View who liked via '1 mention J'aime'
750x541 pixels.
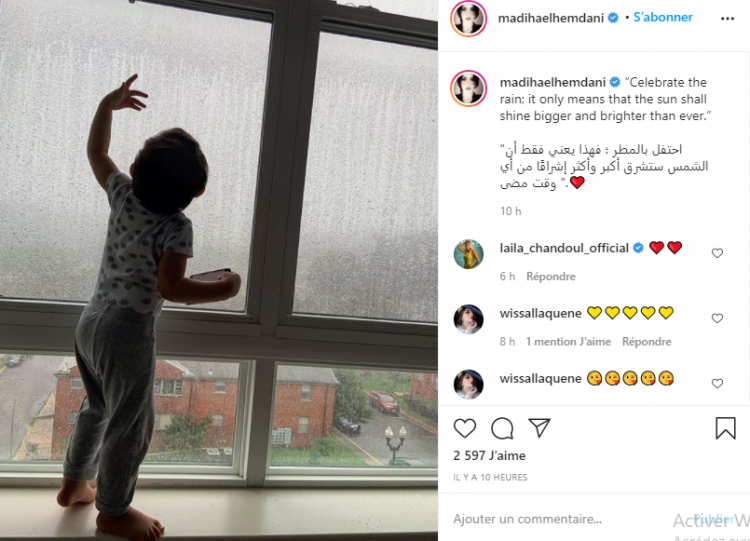coord(568,342)
